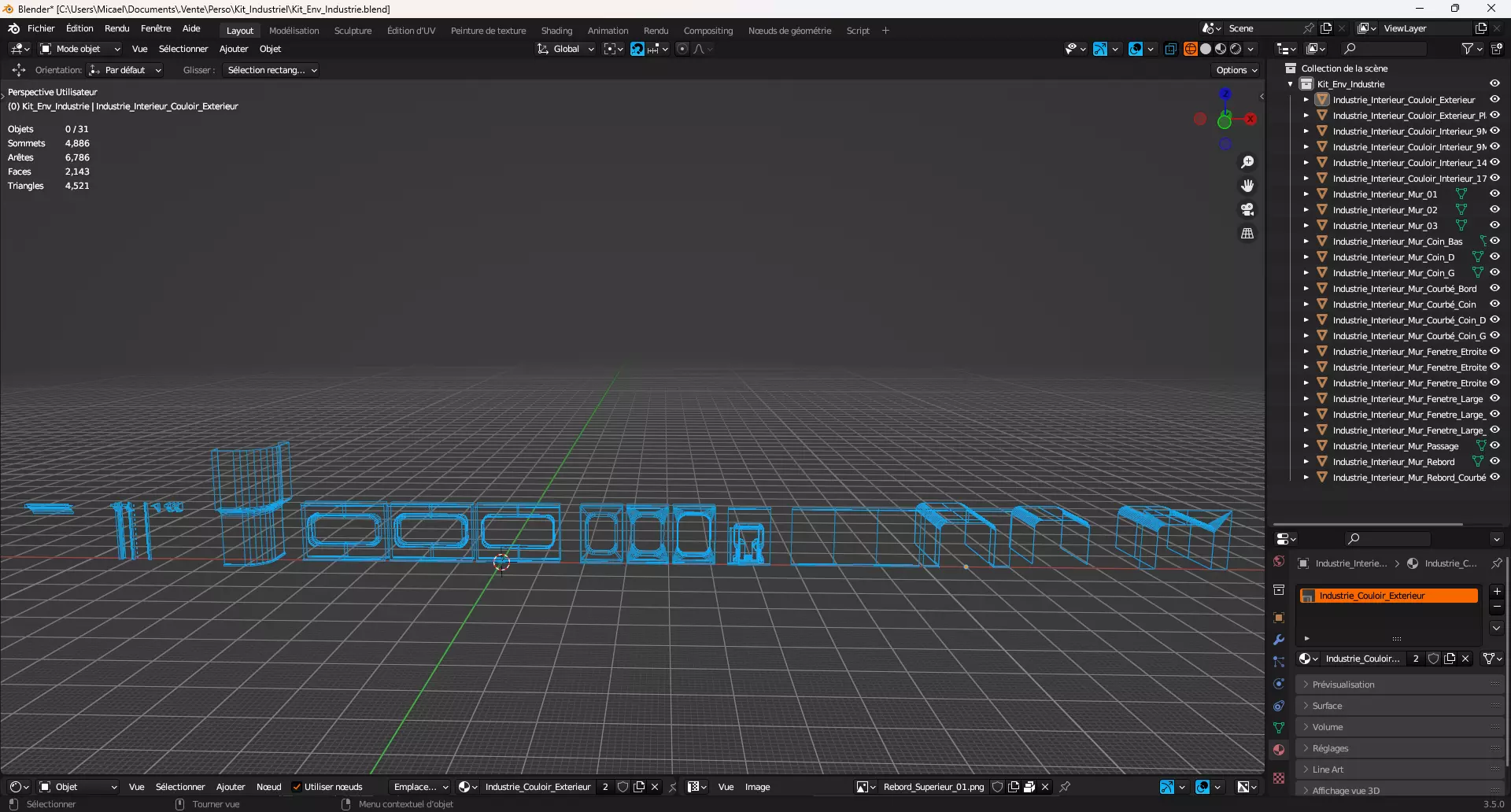Add a new view layer icon

coord(1481,28)
